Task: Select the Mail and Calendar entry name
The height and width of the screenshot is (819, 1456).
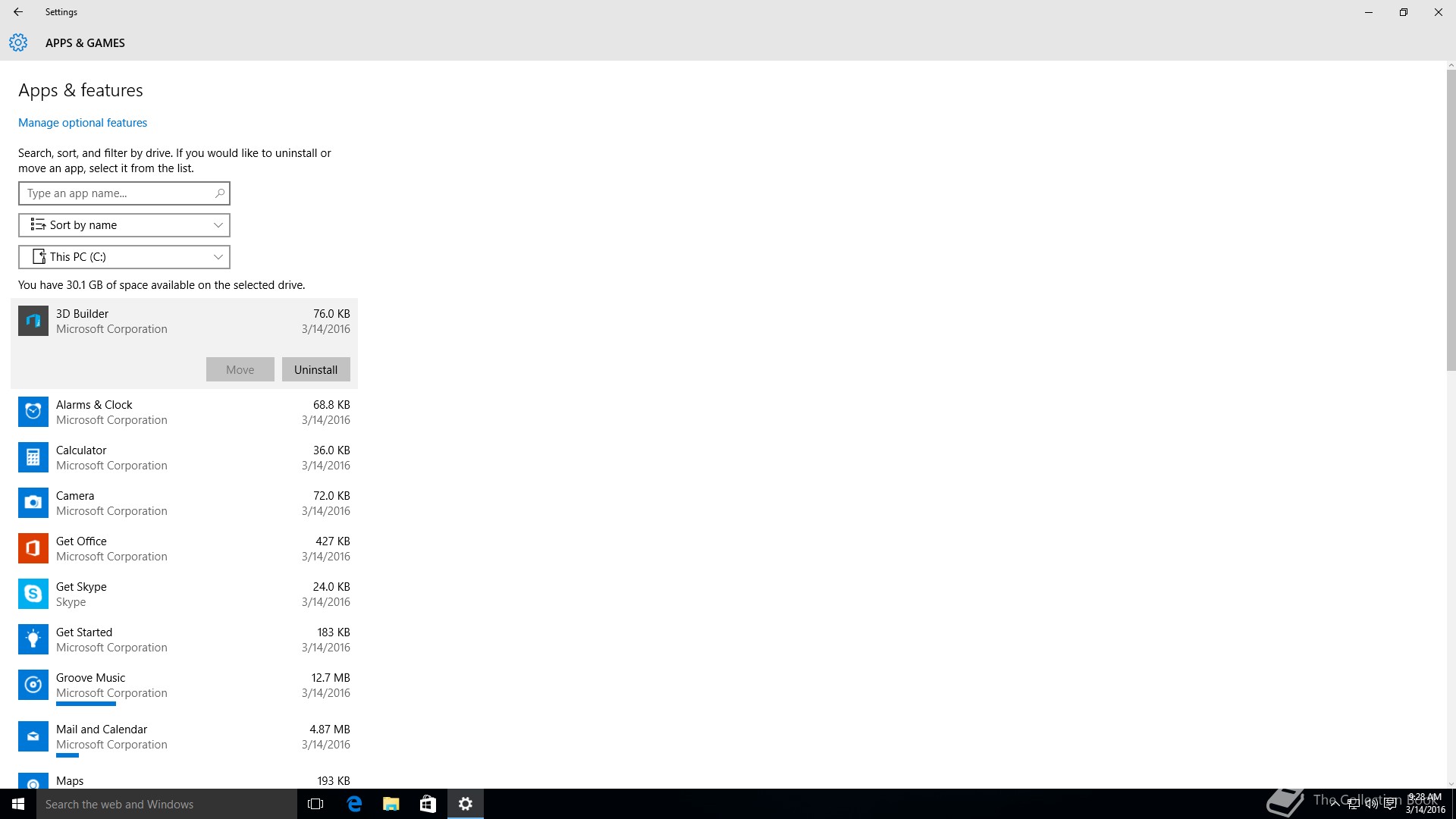Action: click(x=102, y=730)
